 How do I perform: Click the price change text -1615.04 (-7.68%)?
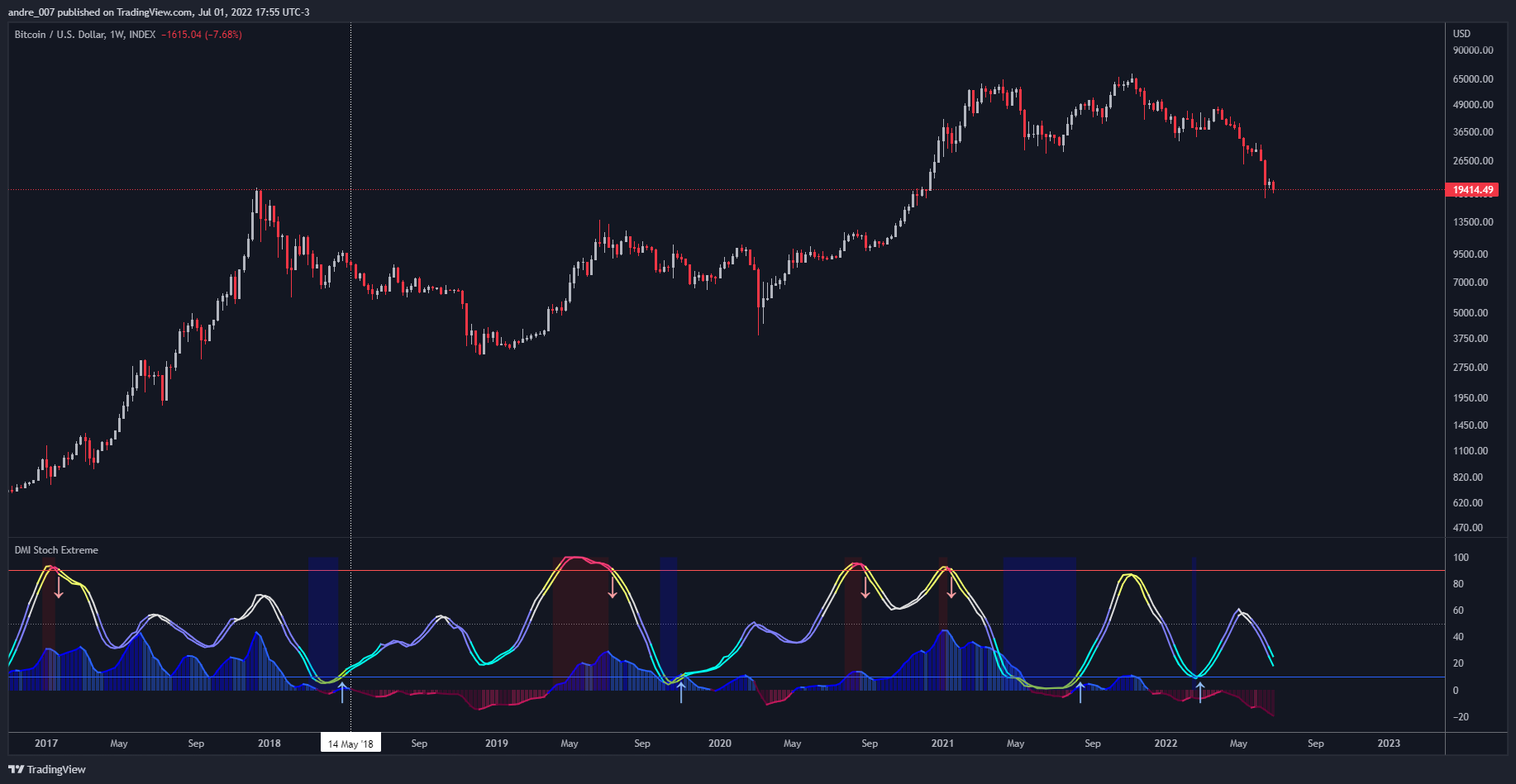tap(202, 35)
